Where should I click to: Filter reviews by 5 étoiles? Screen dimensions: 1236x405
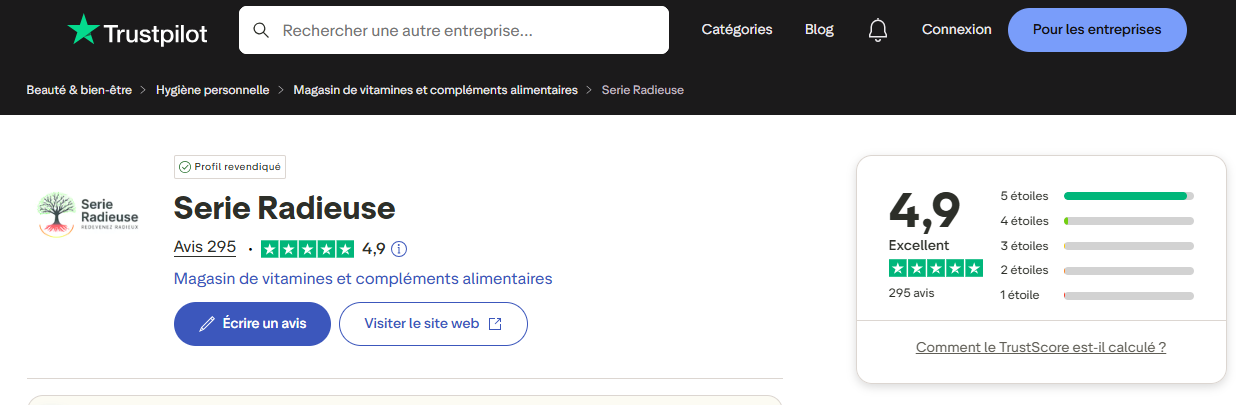pyautogui.click(x=1097, y=196)
